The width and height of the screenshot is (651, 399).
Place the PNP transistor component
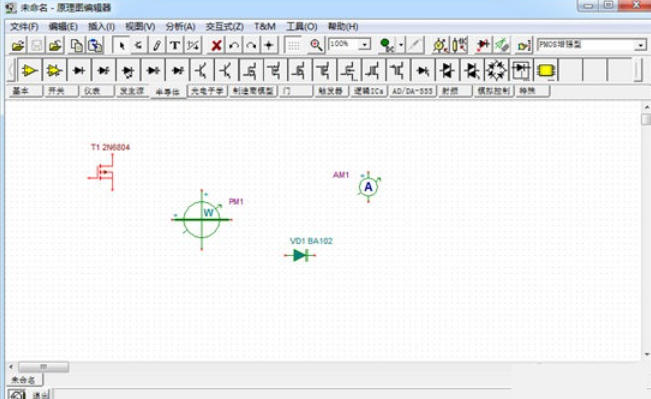pyautogui.click(x=226, y=70)
